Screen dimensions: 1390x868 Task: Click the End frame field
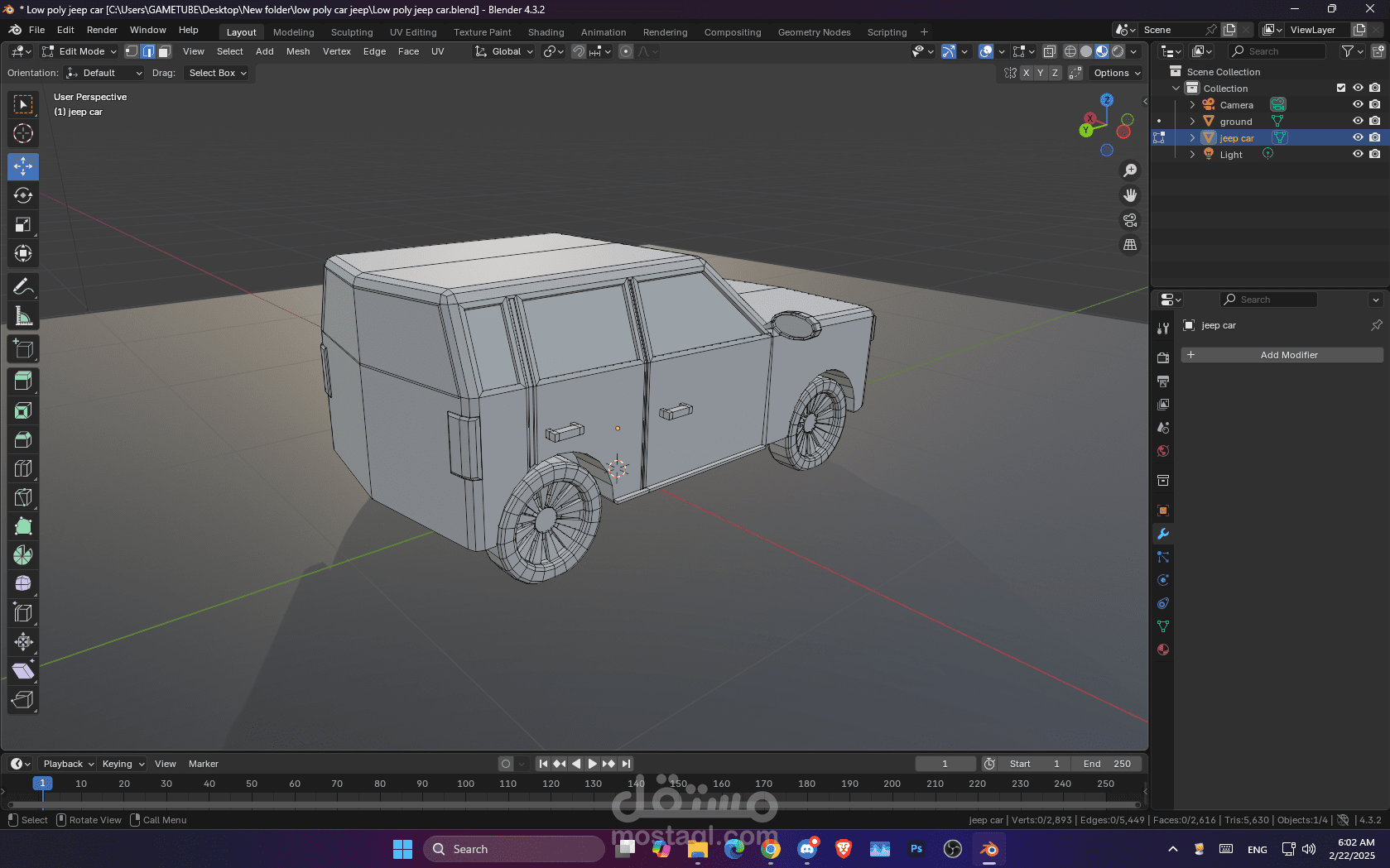[x=1107, y=764]
